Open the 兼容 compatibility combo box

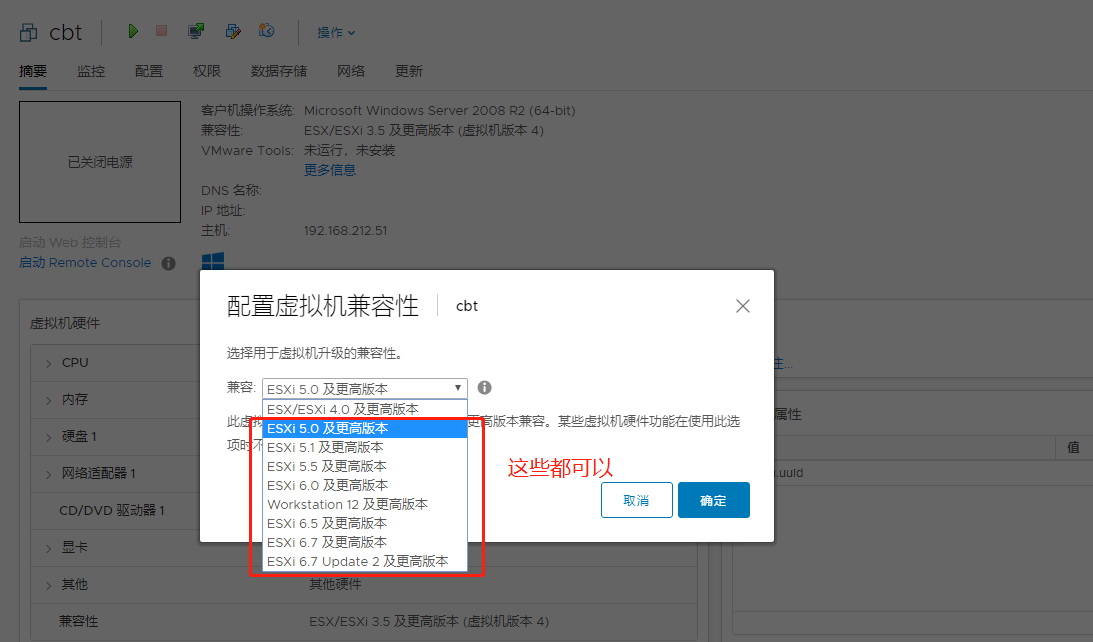coord(365,388)
